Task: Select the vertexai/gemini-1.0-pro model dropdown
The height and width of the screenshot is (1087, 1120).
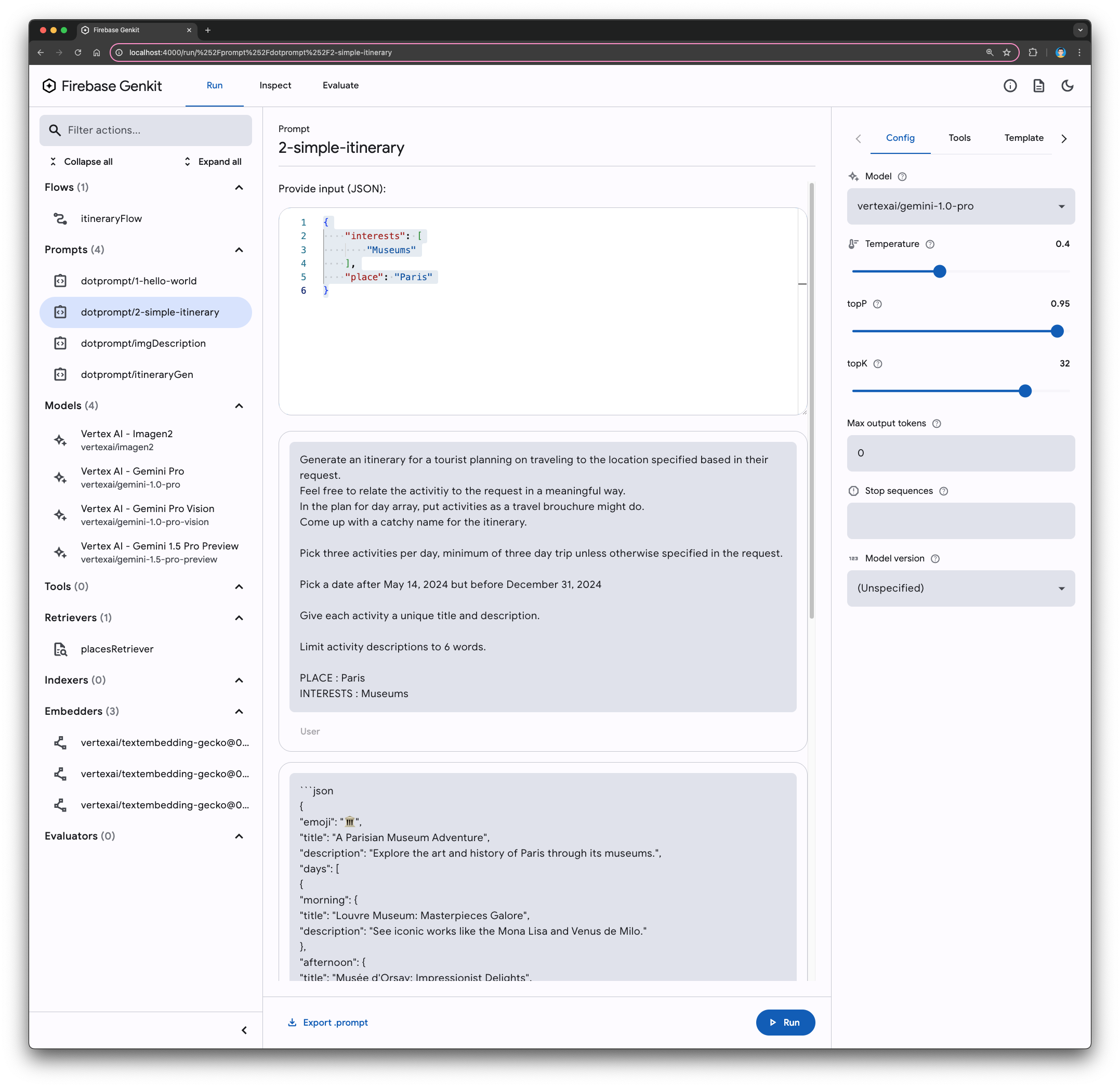Action: pyautogui.click(x=959, y=206)
